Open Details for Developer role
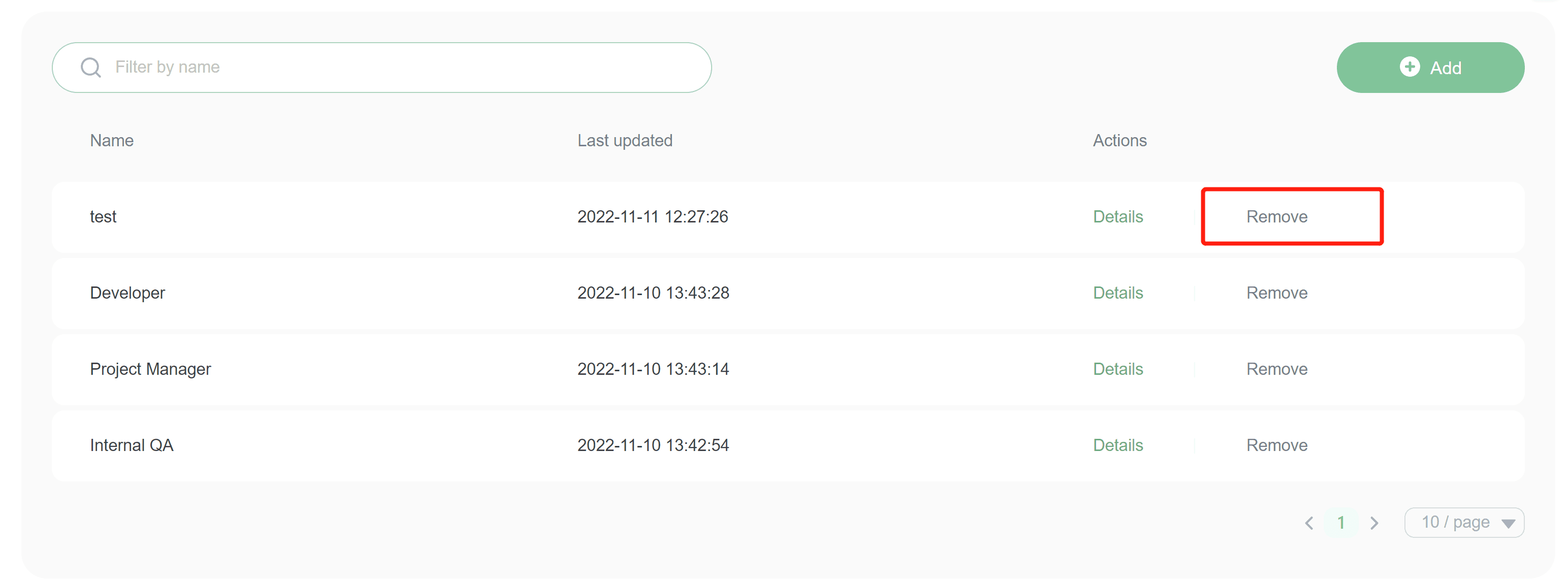This screenshot has width=1568, height=579. coord(1117,293)
